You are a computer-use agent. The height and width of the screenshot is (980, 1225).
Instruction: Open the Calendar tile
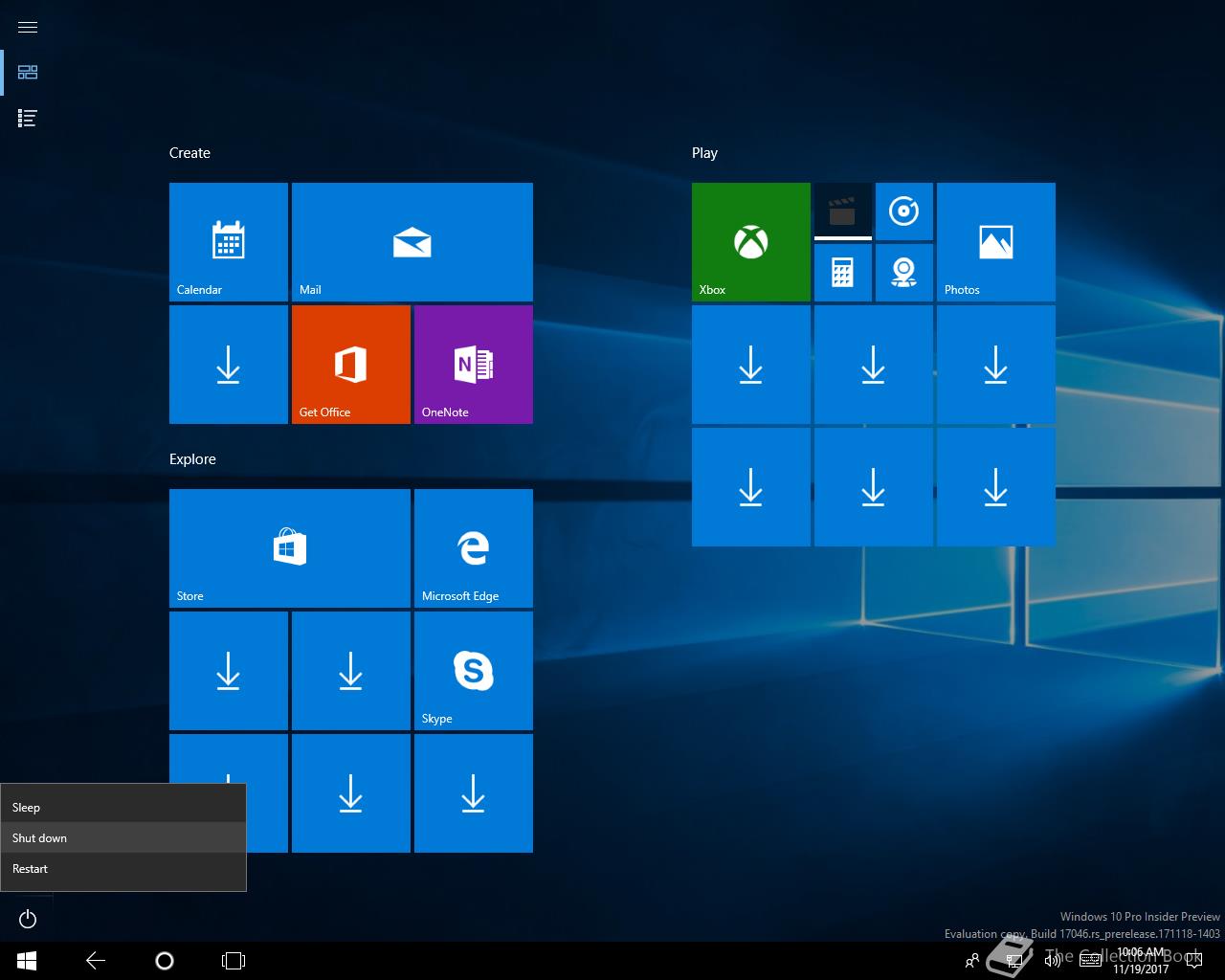pyautogui.click(x=229, y=242)
